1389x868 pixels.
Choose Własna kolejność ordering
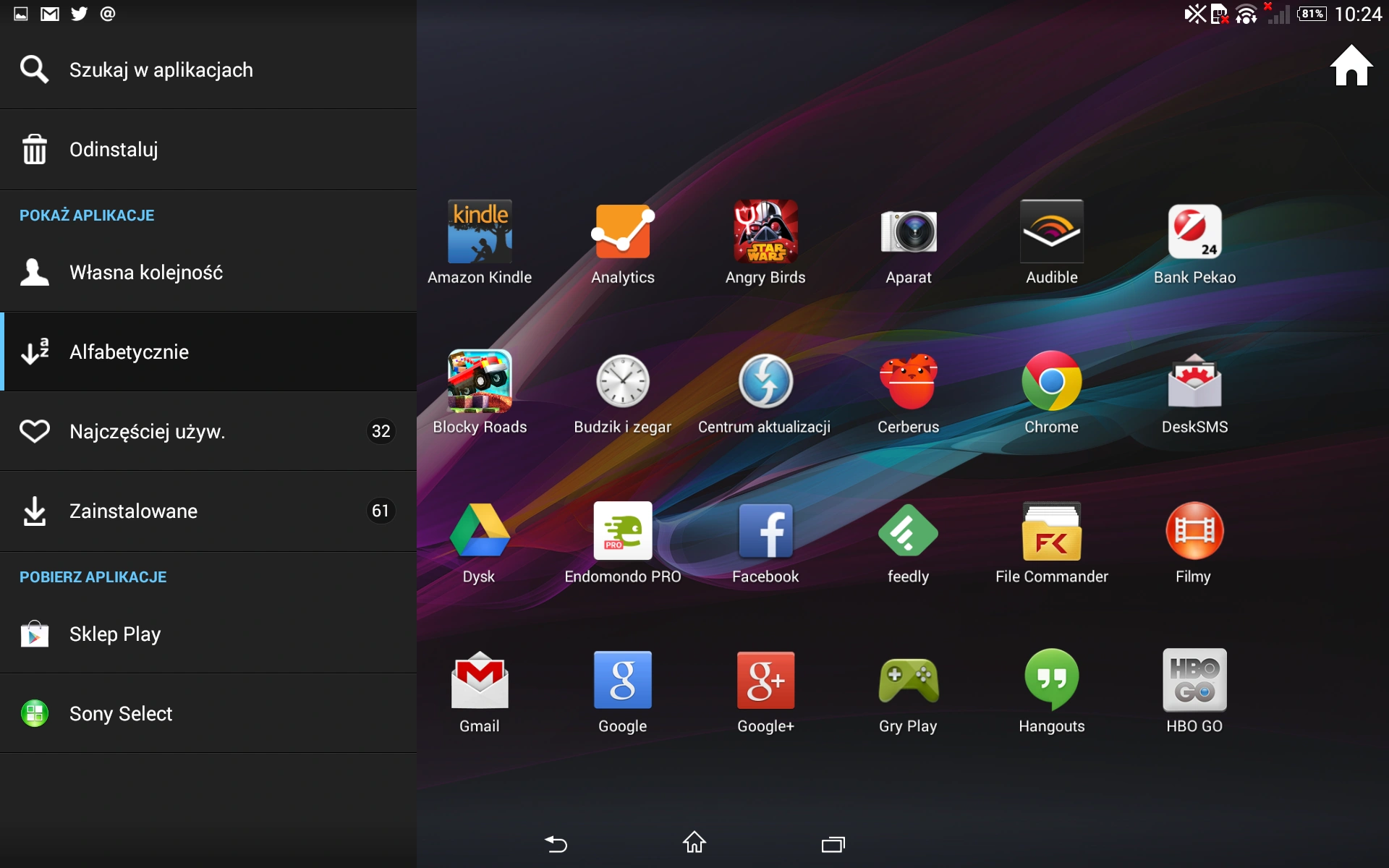[x=208, y=273]
